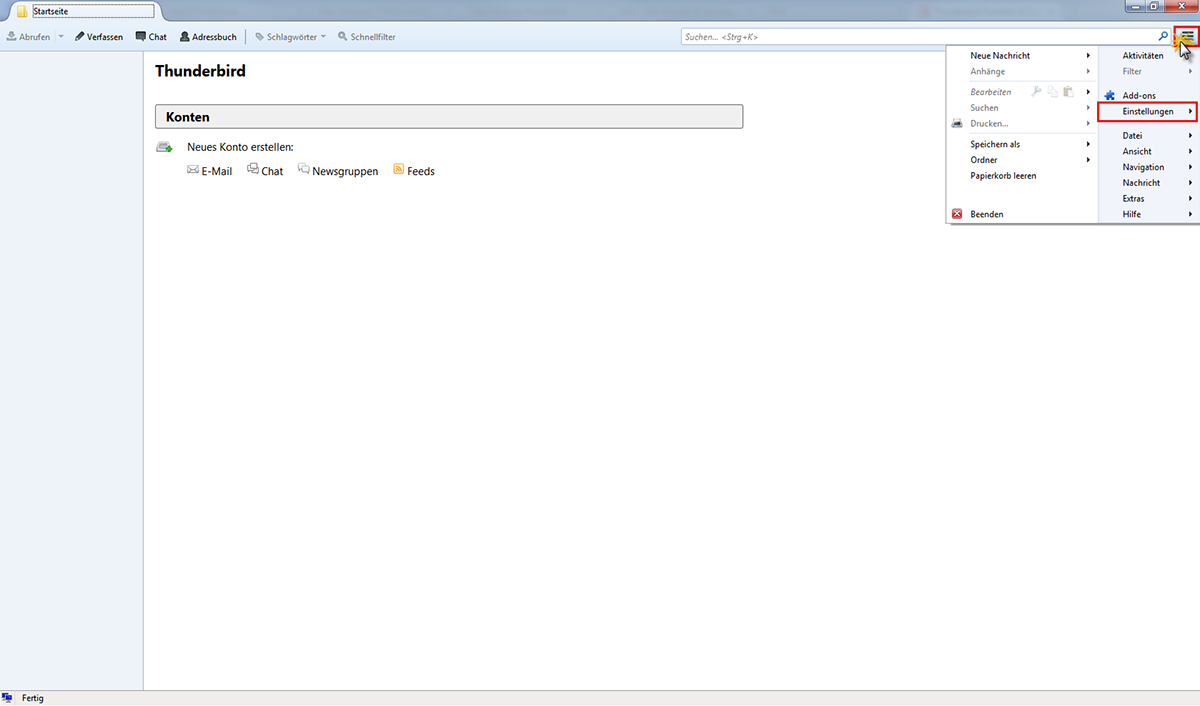Click the folder icon on Startseite tab
Screen dimensions: 1200x706
point(22,12)
